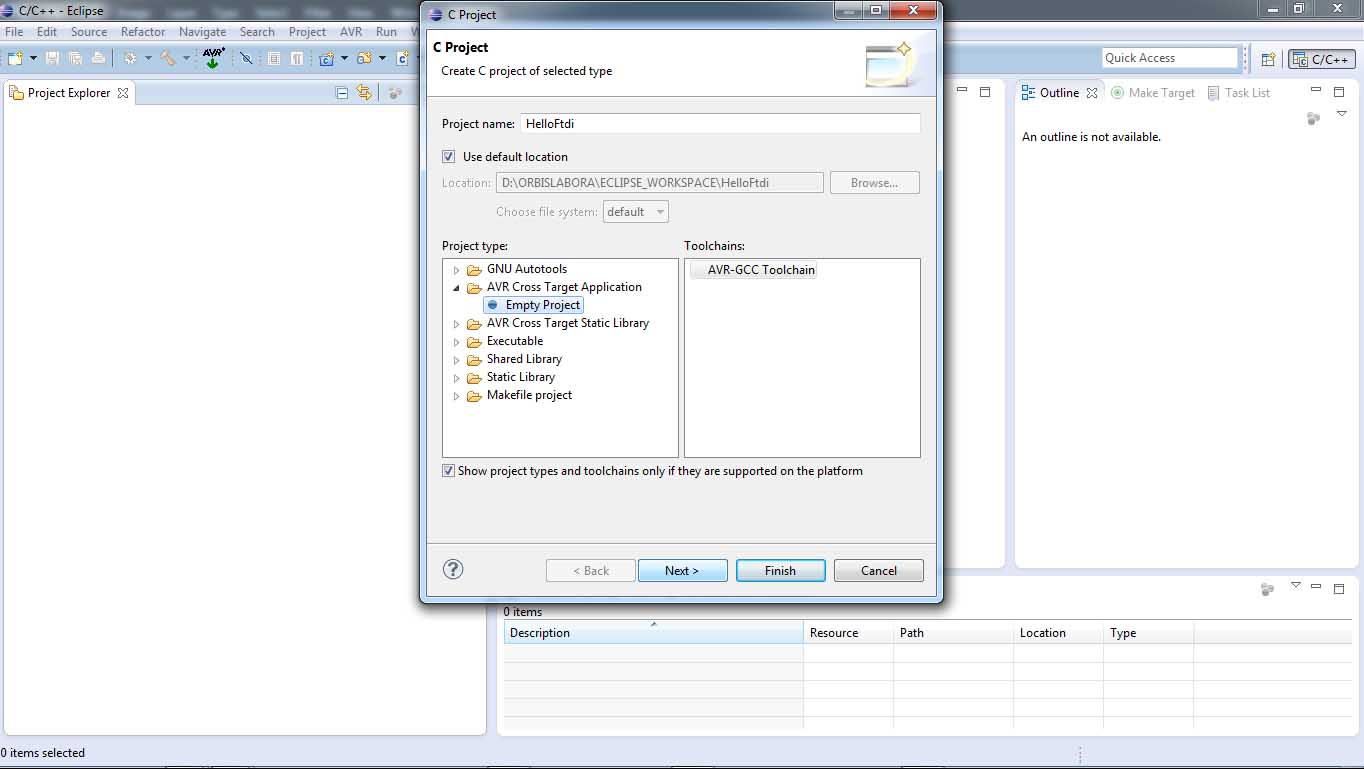
Task: Close the Project Explorer tab
Action: [x=123, y=93]
